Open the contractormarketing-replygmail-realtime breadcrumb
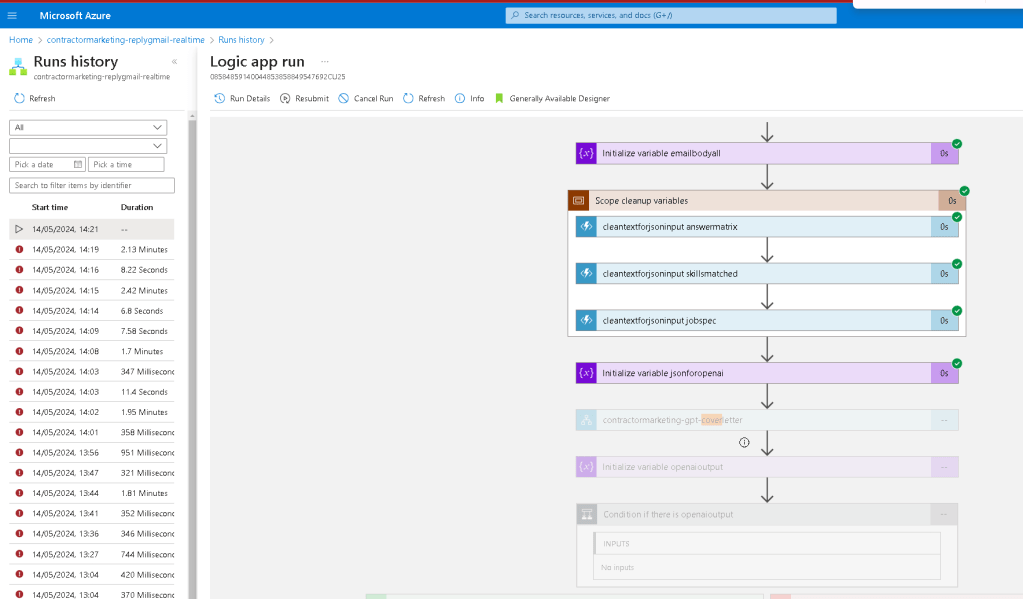This screenshot has height=599, width=1023. click(x=125, y=40)
